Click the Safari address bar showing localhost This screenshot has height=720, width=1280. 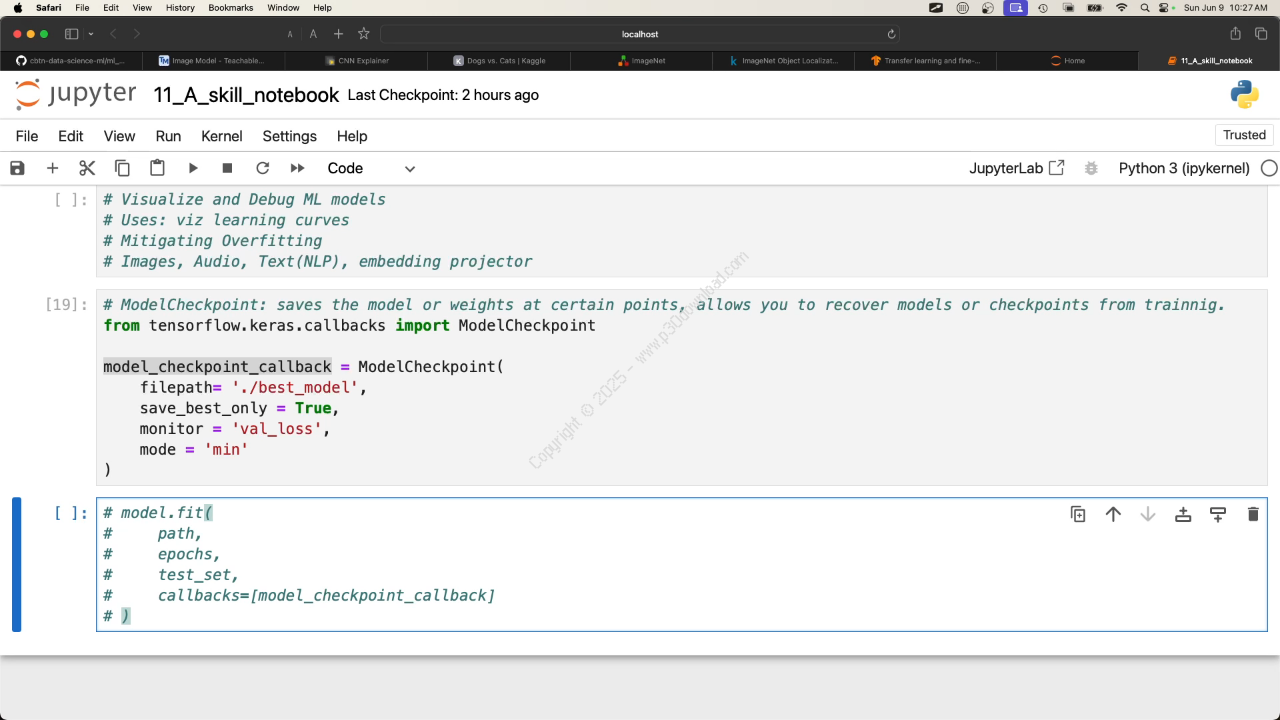[640, 34]
